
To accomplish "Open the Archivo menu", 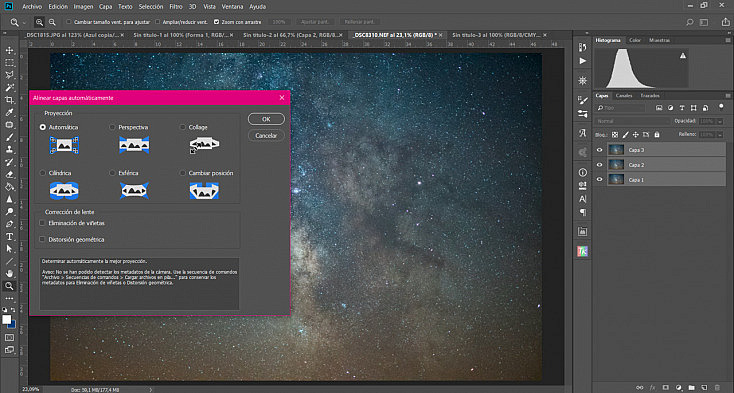I will click(32, 7).
